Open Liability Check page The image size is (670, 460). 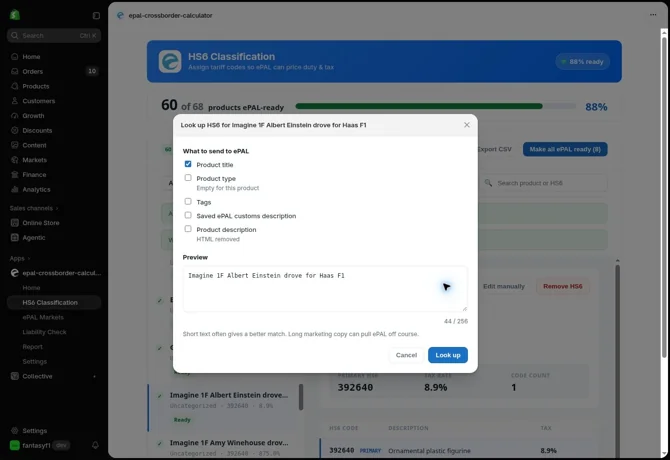[44, 332]
